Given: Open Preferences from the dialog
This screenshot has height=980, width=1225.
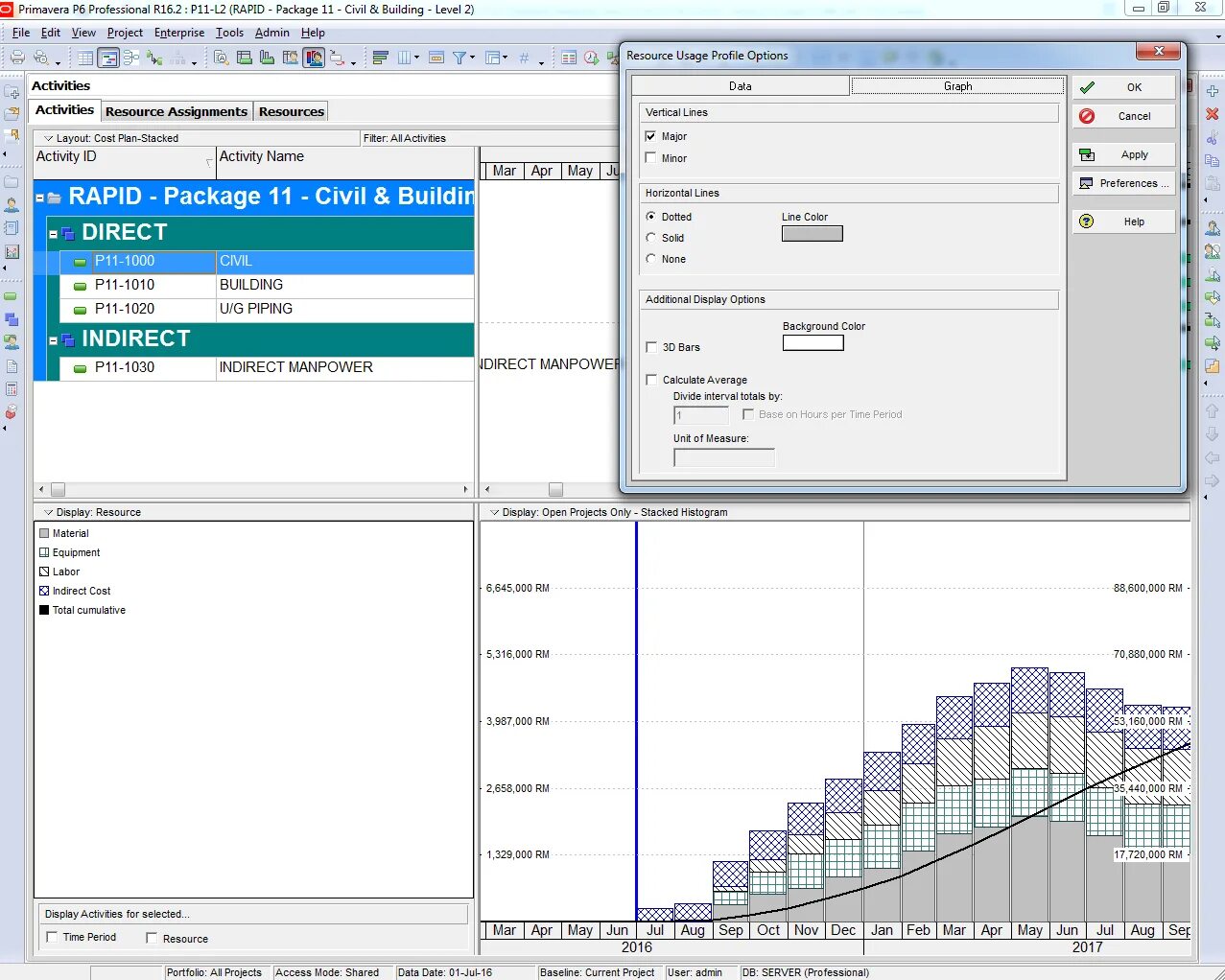Looking at the screenshot, I should [x=1123, y=183].
